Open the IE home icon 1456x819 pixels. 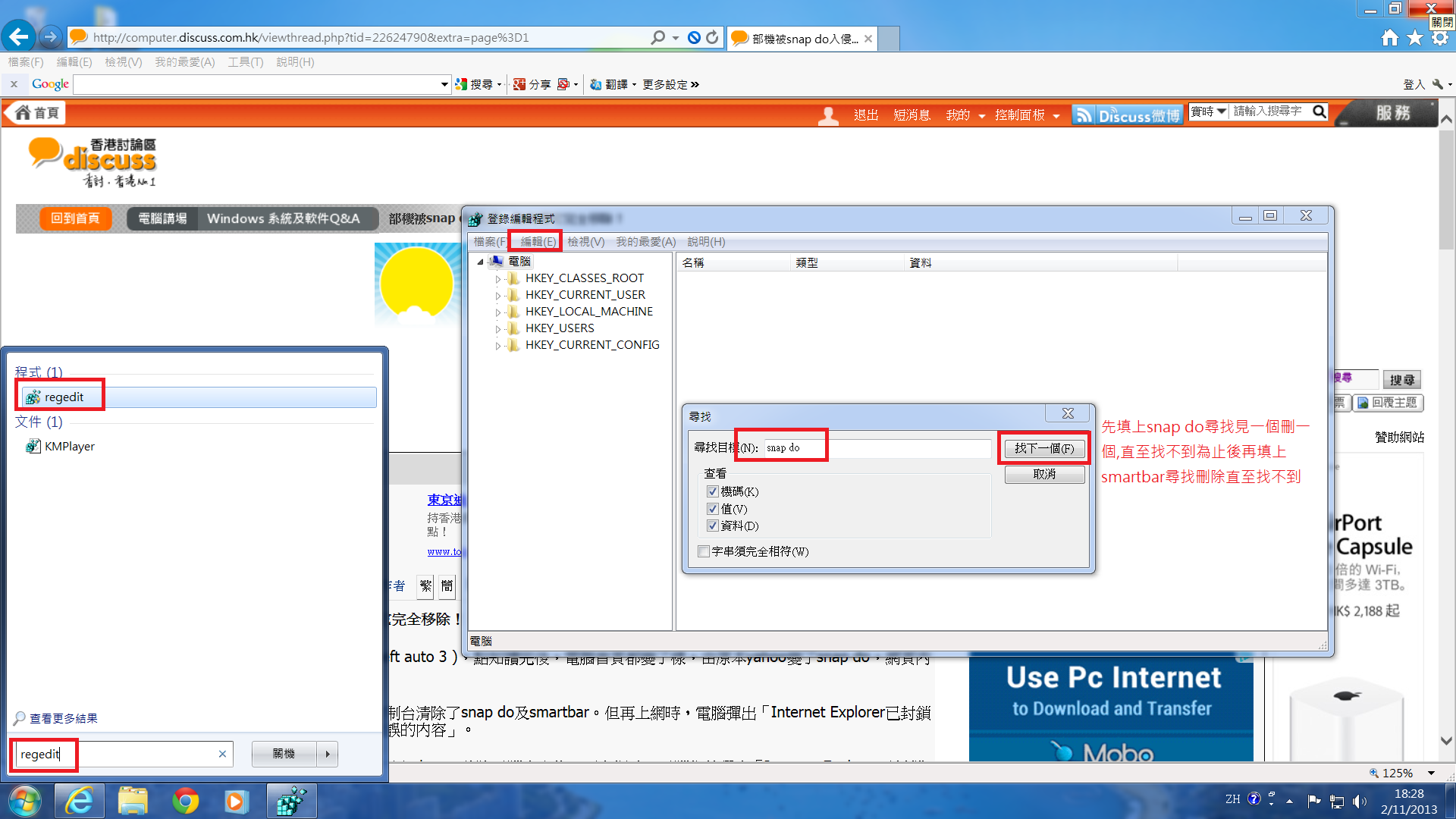[1390, 38]
